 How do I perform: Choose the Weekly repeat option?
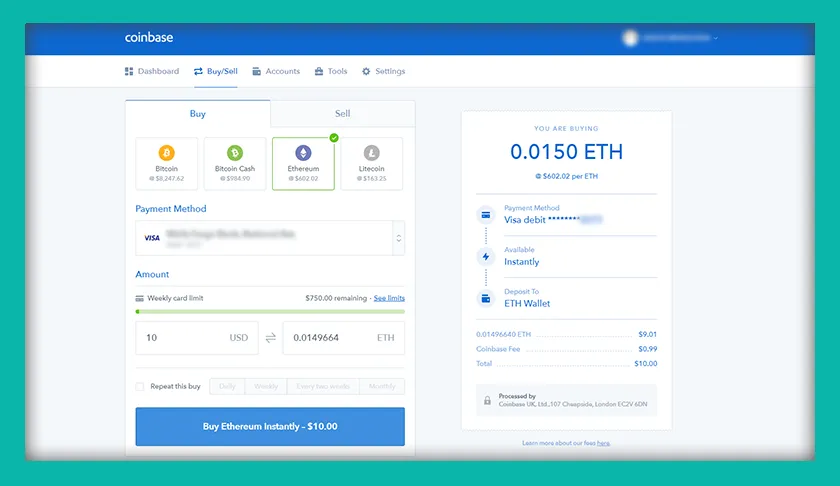click(x=266, y=386)
